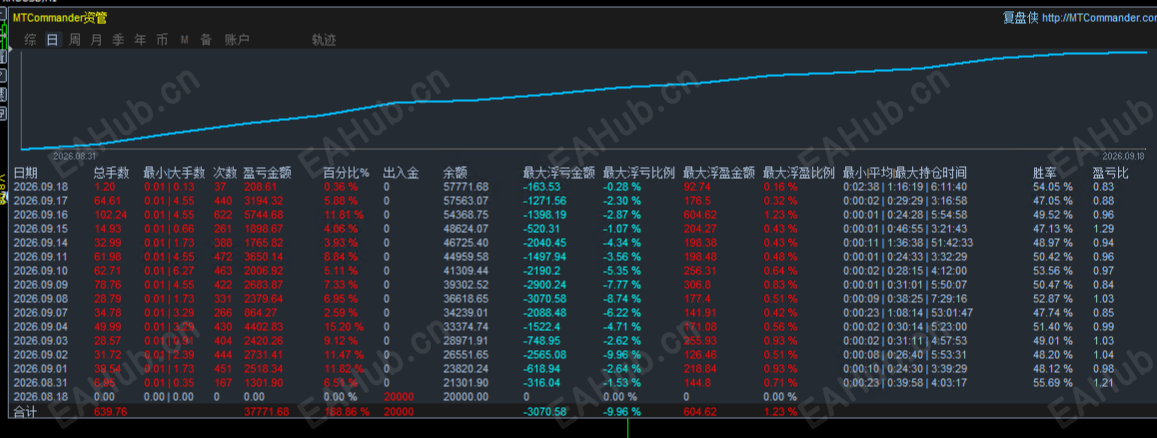Click the 最小|平均|最大持仓时间 column header

click(905, 173)
